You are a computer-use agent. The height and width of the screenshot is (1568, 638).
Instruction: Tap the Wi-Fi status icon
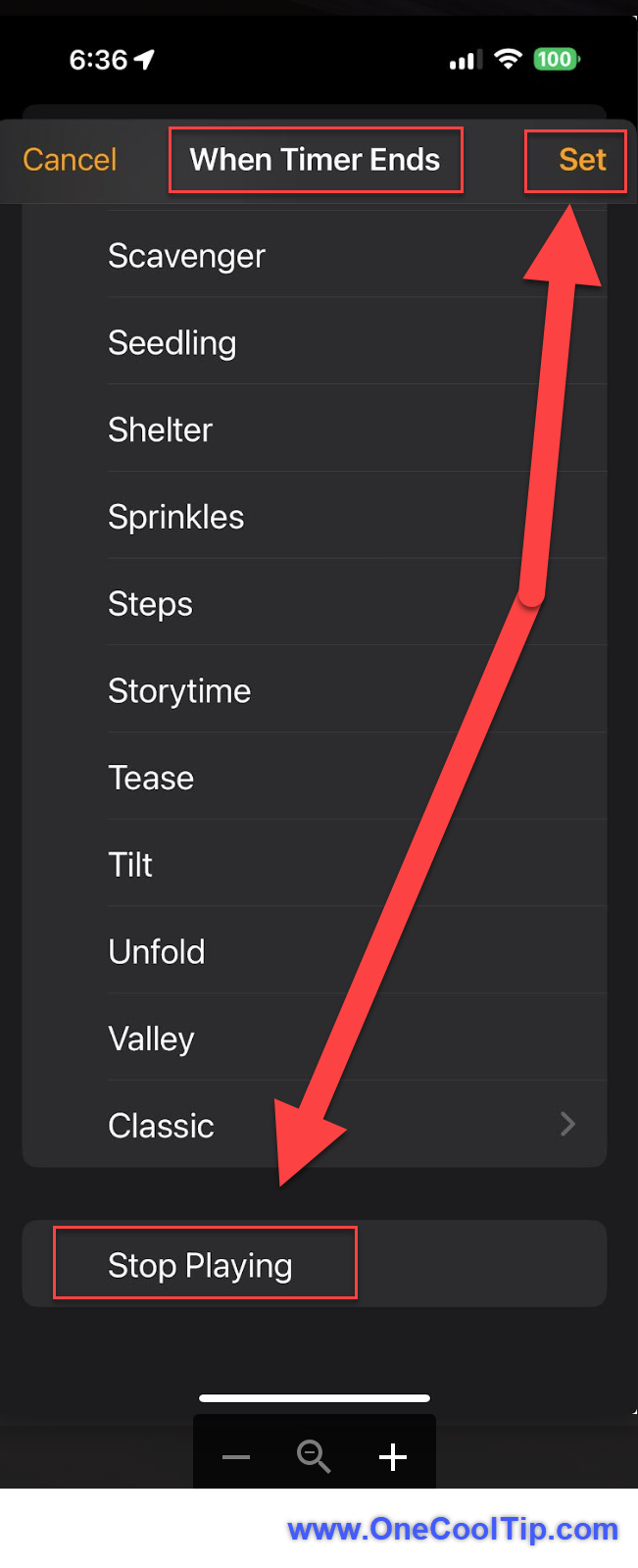point(508,59)
